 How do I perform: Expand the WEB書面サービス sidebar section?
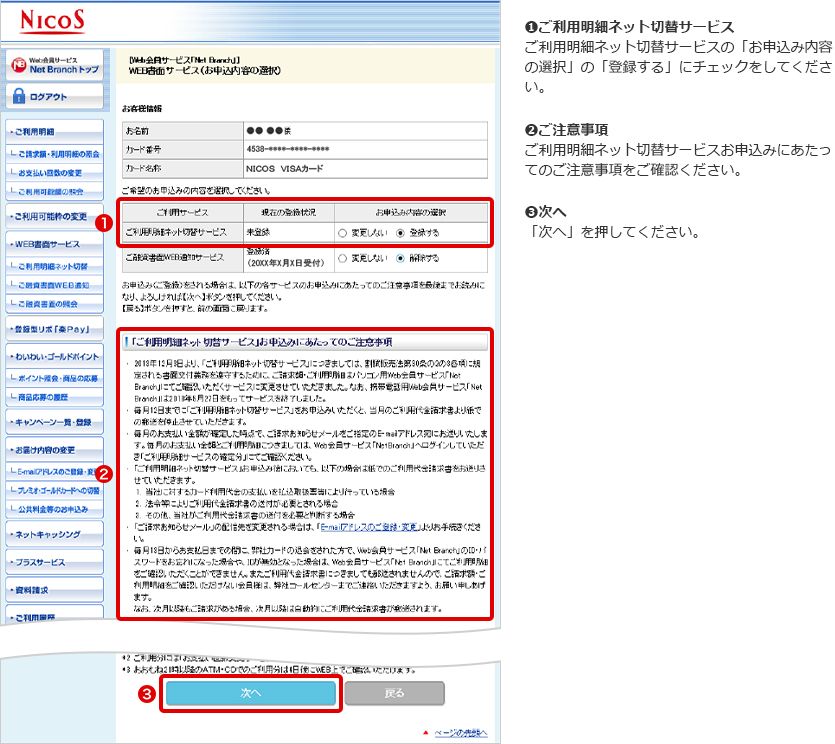point(53,244)
